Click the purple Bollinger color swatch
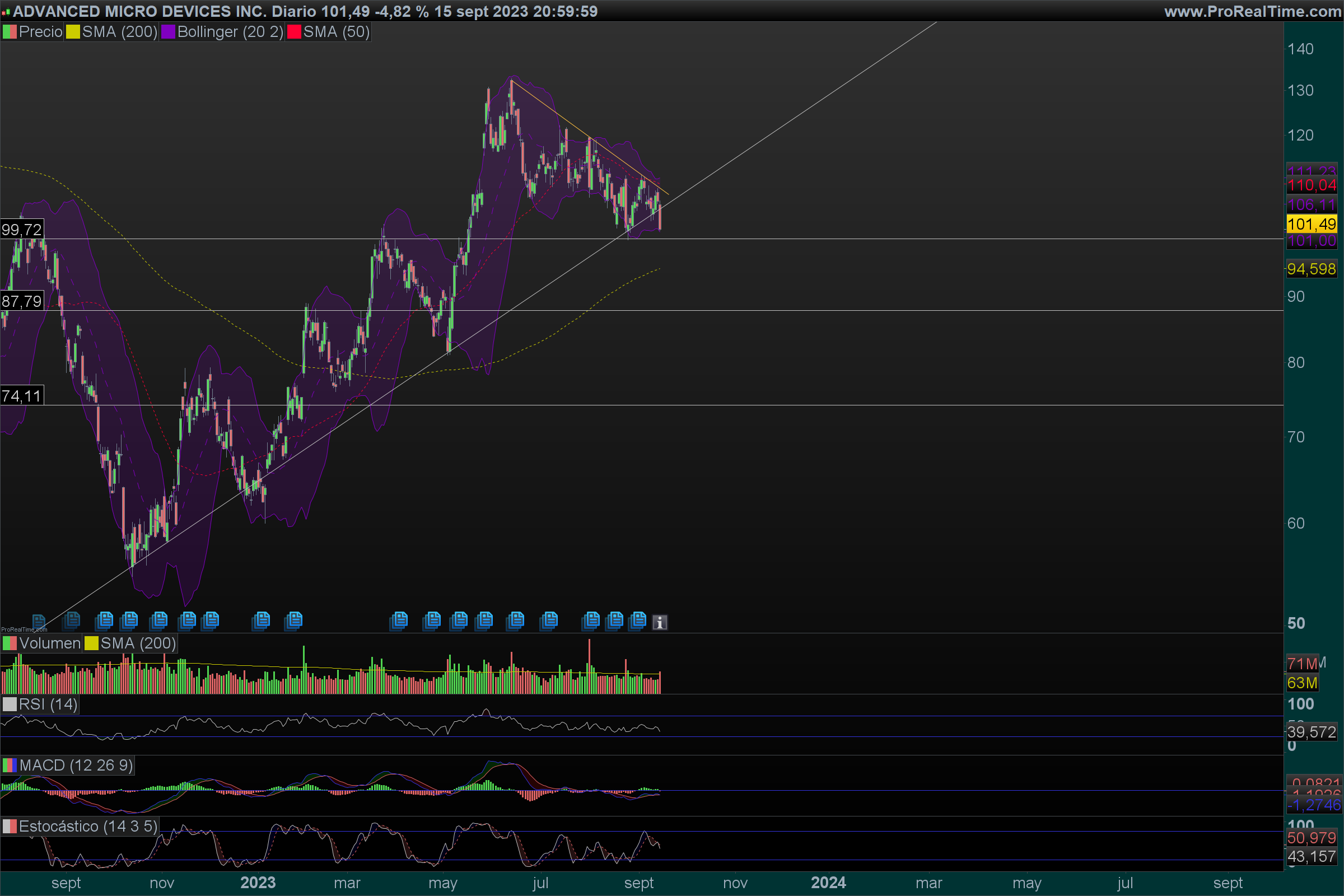Viewport: 1344px width, 896px height. (x=168, y=32)
